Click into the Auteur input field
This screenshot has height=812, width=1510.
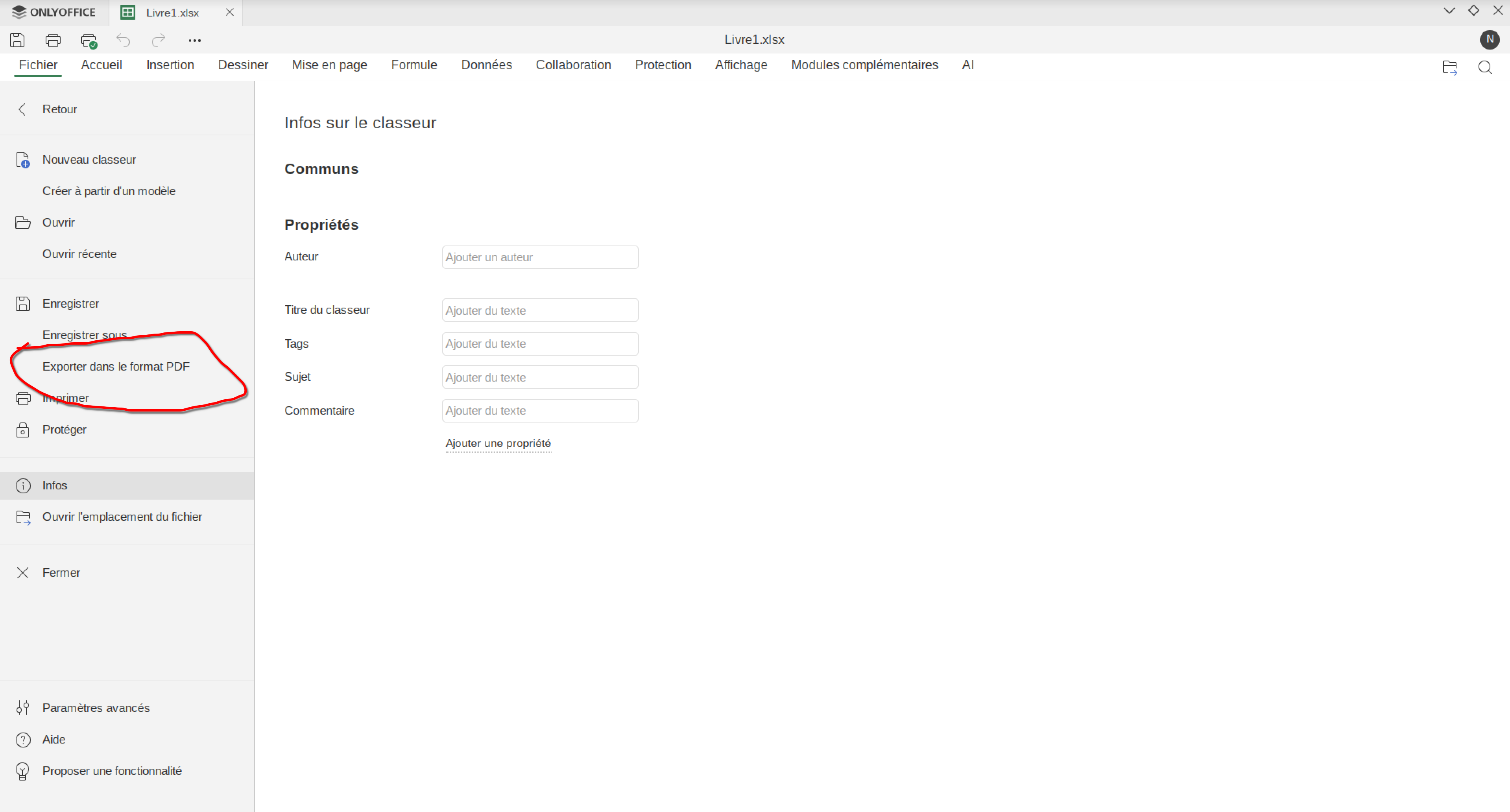coord(539,257)
